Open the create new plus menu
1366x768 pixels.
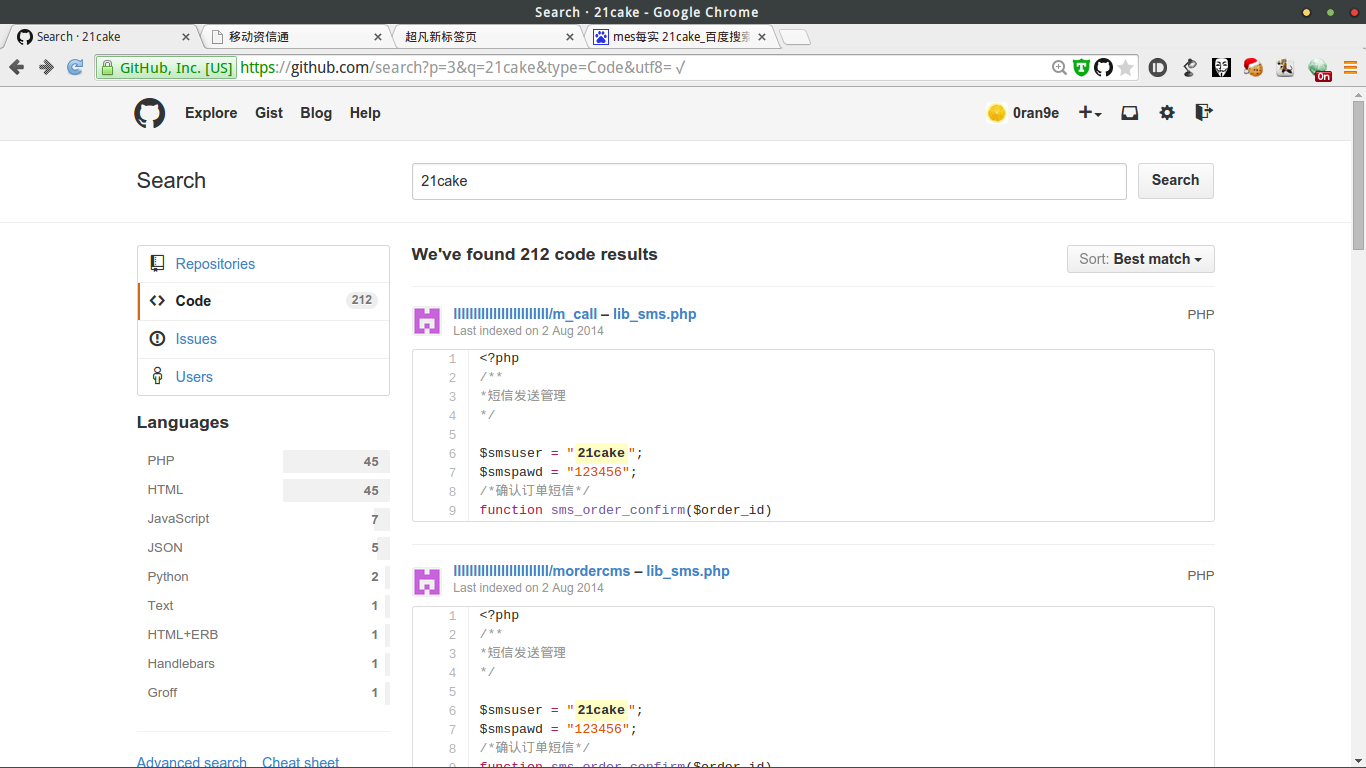pyautogui.click(x=1090, y=113)
